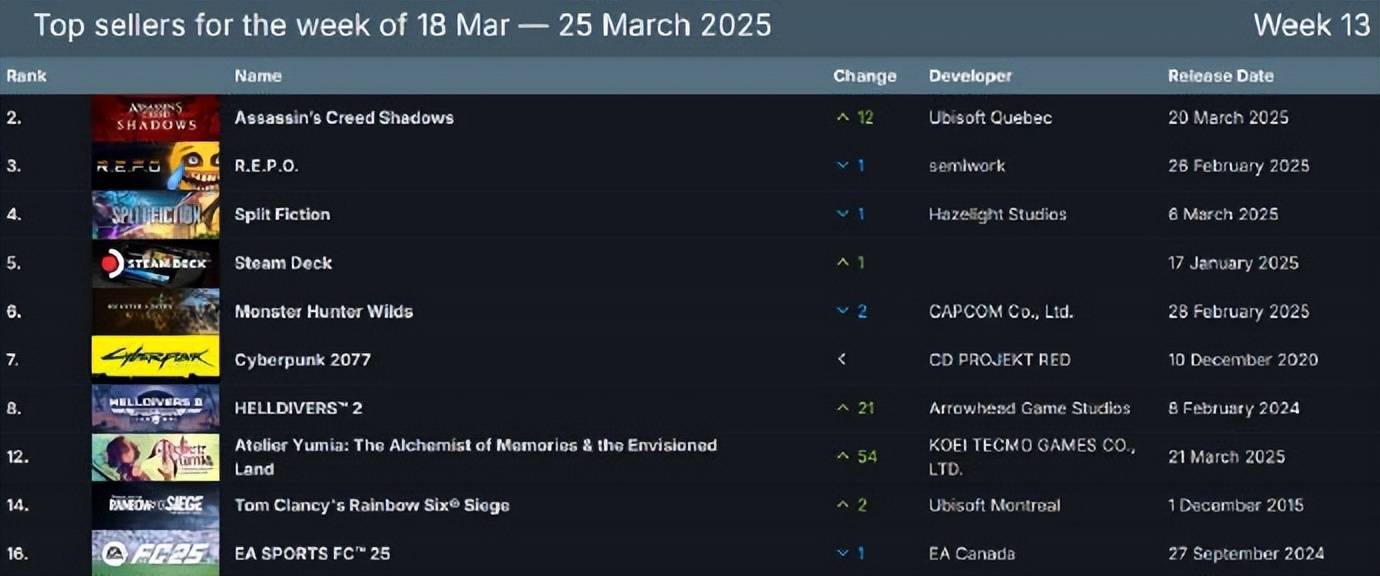The image size is (1380, 576).
Task: Click the yellow Cyberpunk logo thumbnail
Action: tap(155, 359)
